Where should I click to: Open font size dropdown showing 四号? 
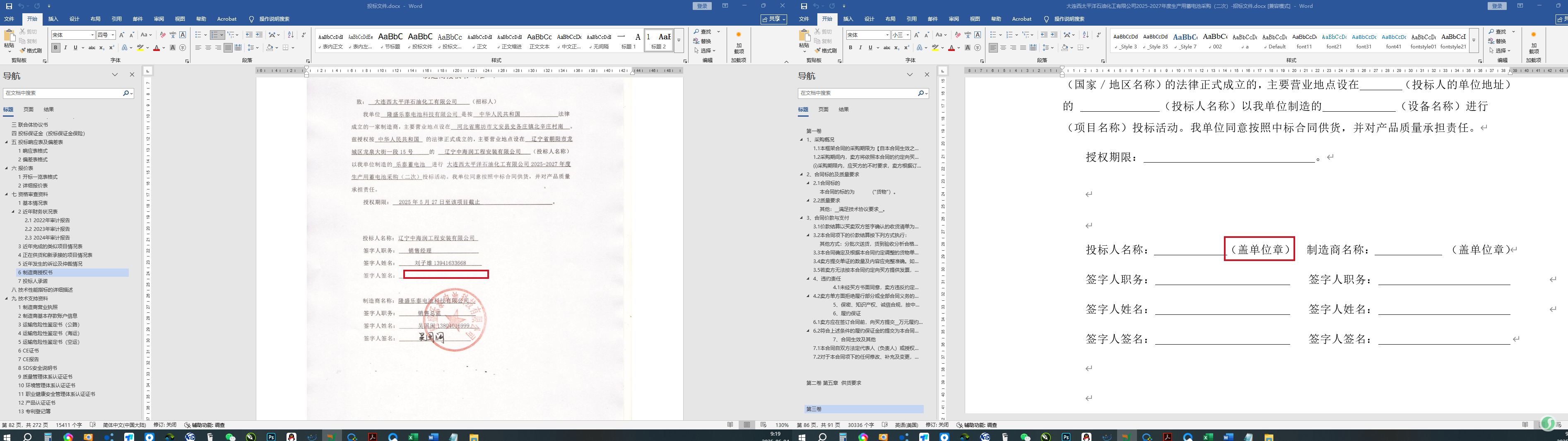pos(113,35)
